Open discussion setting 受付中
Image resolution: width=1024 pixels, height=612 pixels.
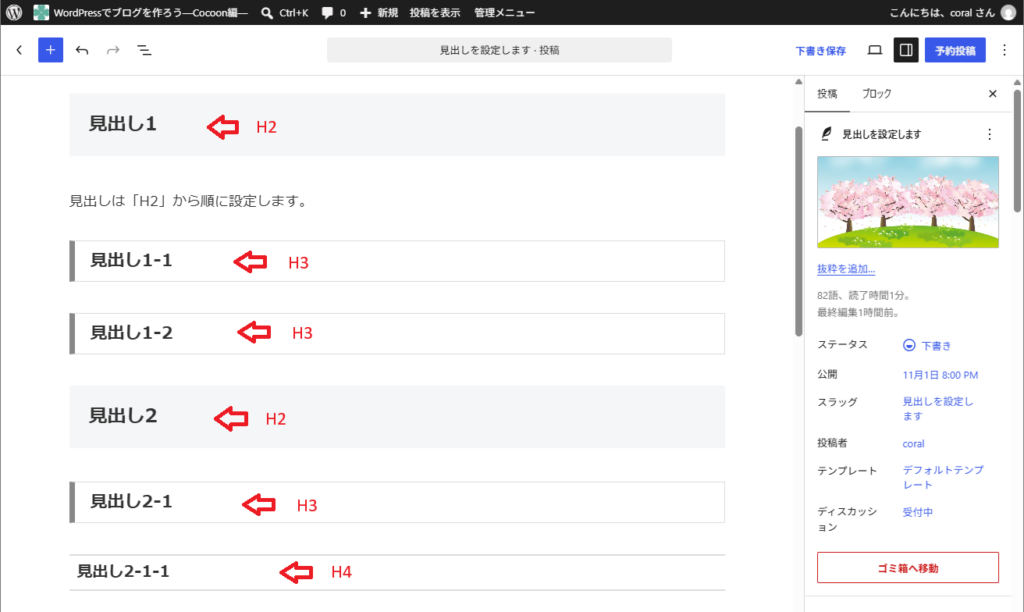coord(918,512)
